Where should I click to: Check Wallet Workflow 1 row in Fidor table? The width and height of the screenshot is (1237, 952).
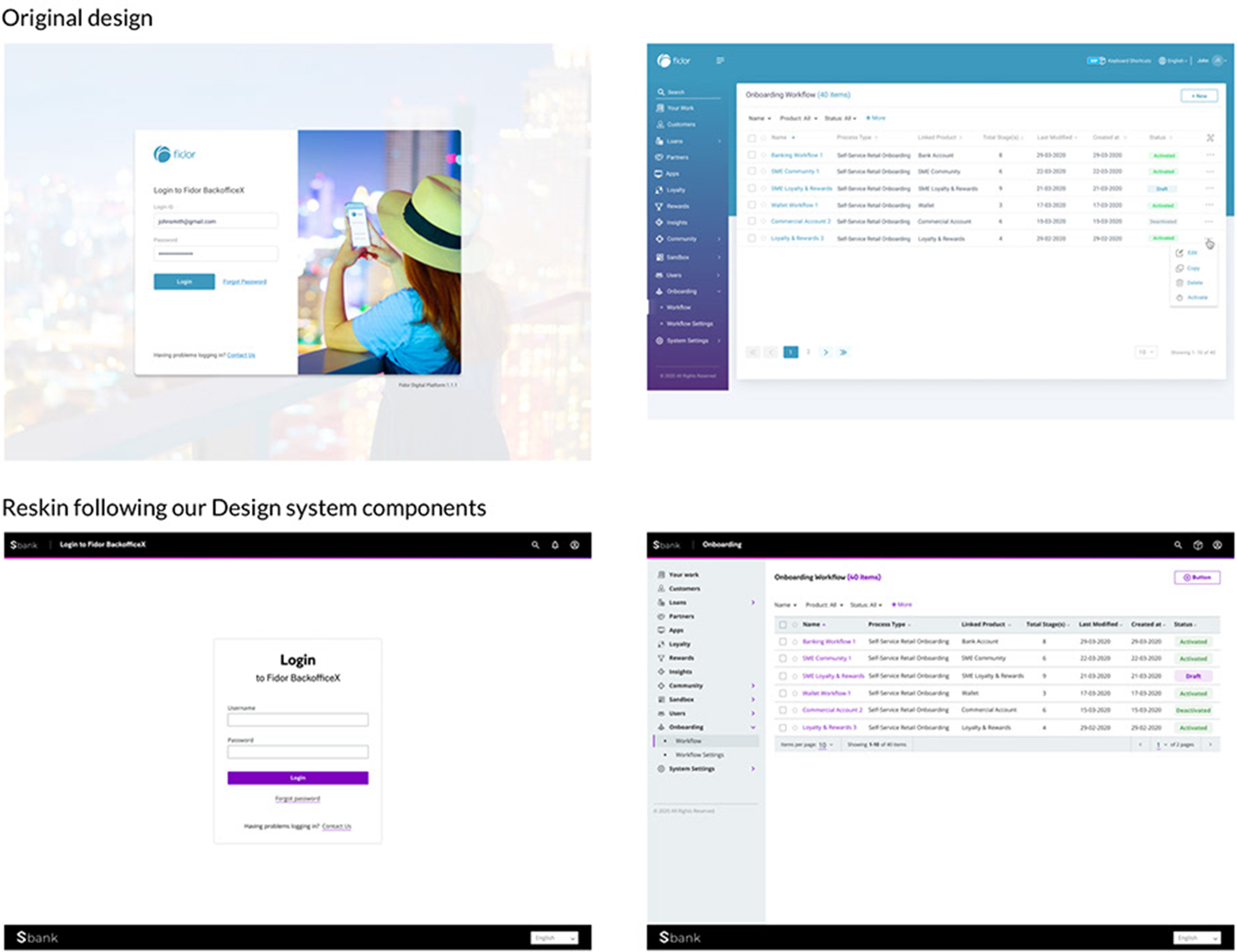coord(751,204)
